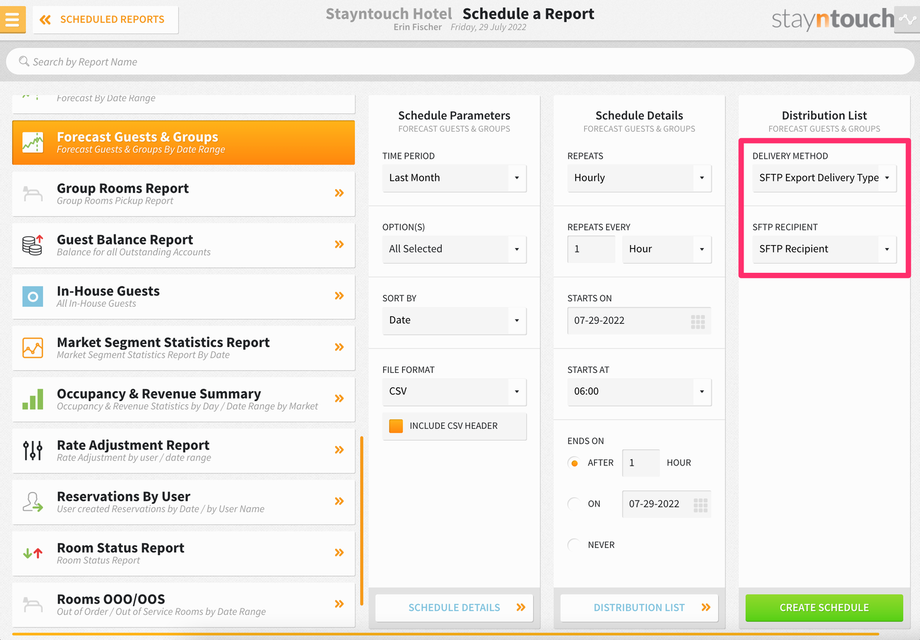Screen dimensions: 920x640
Task: Click chevrons on Rooms OOO/OOS row
Action: [339, 604]
